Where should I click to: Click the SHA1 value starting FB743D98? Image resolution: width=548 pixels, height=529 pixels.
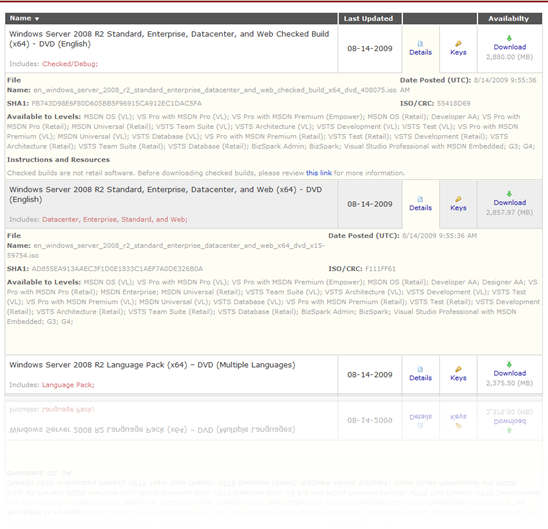[x=117, y=103]
